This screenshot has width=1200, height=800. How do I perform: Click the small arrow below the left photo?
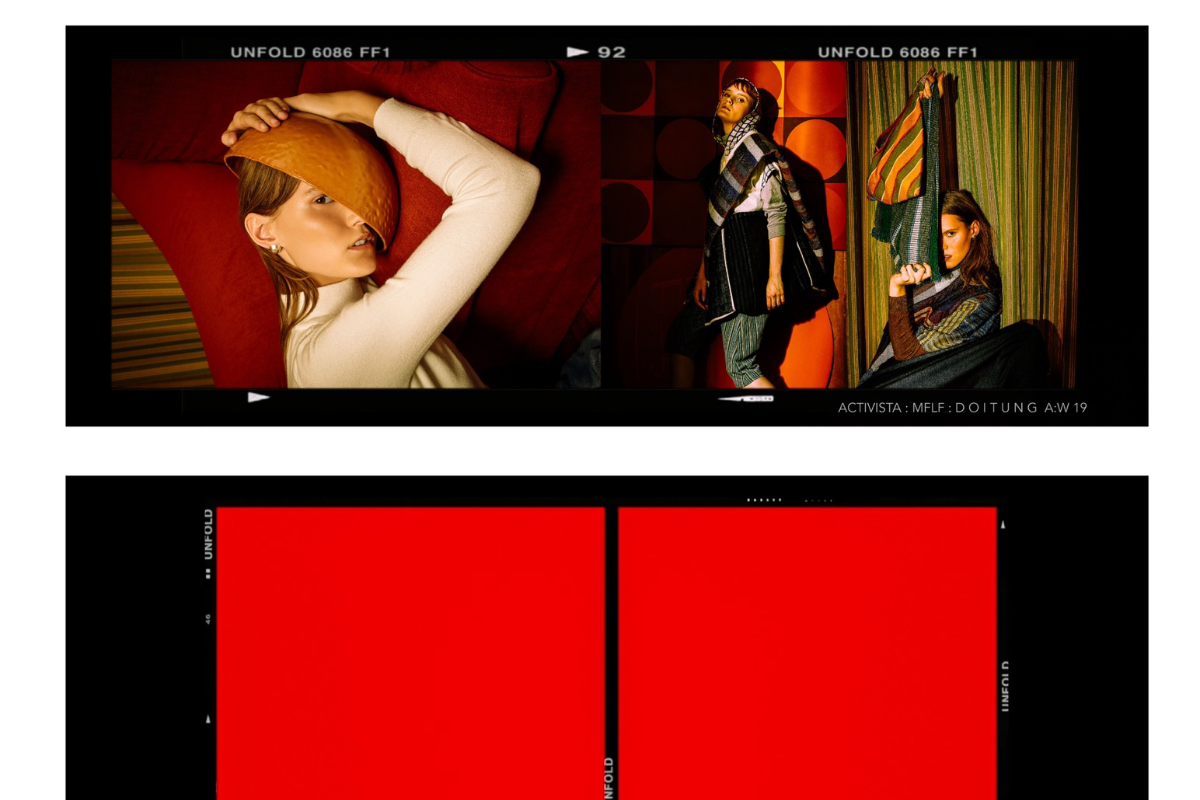259,397
